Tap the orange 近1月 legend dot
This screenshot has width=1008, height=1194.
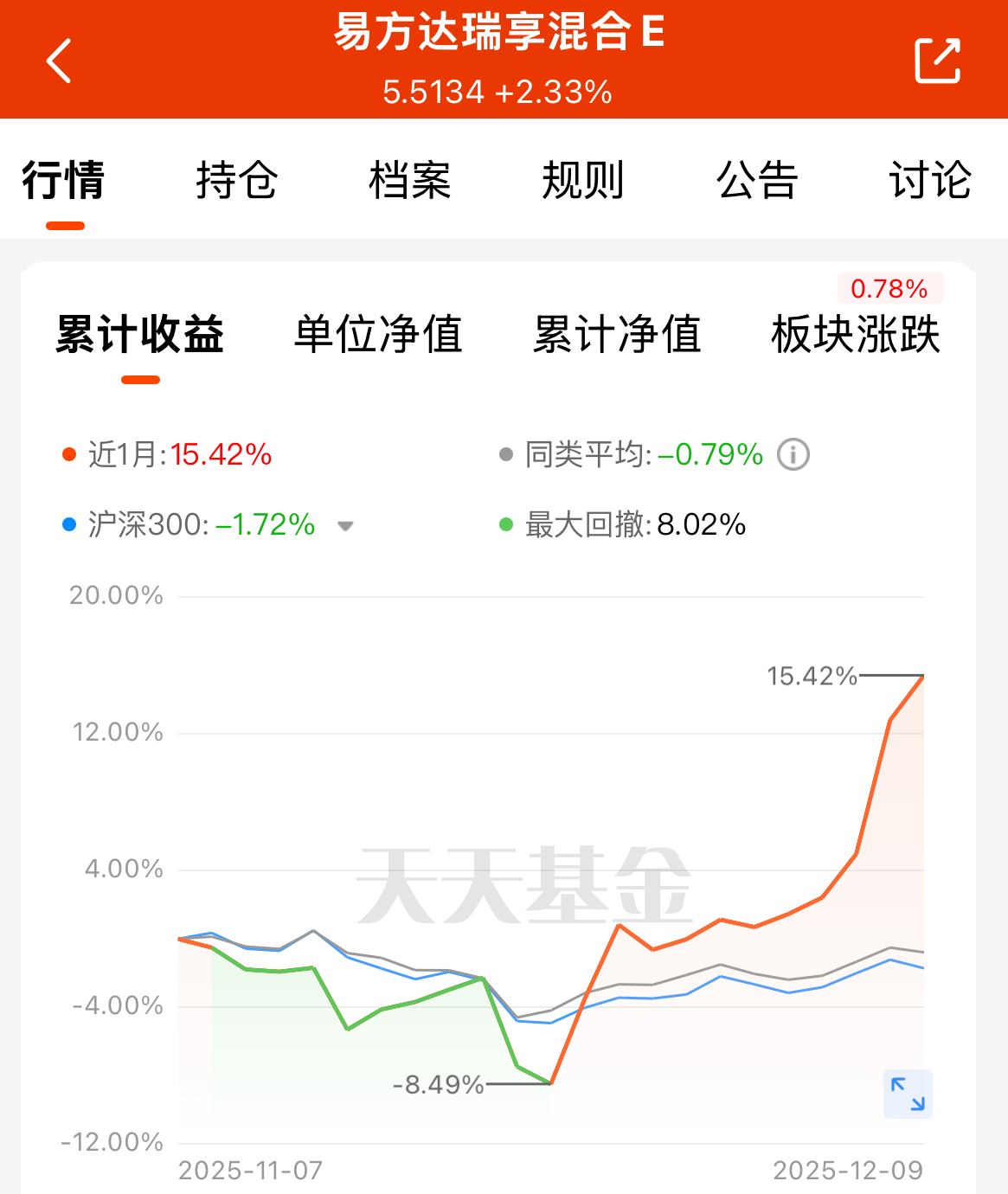69,454
